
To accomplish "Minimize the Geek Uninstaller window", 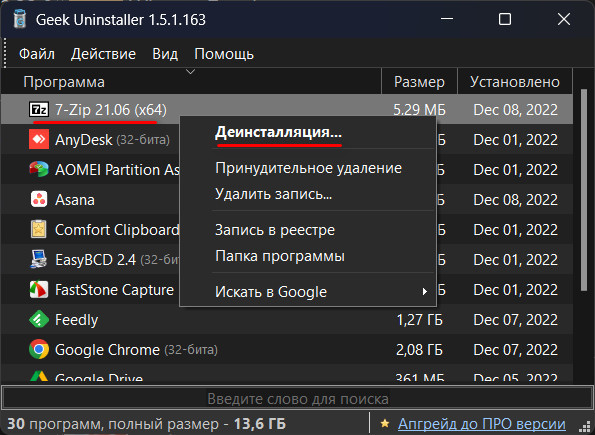I will tap(447, 19).
